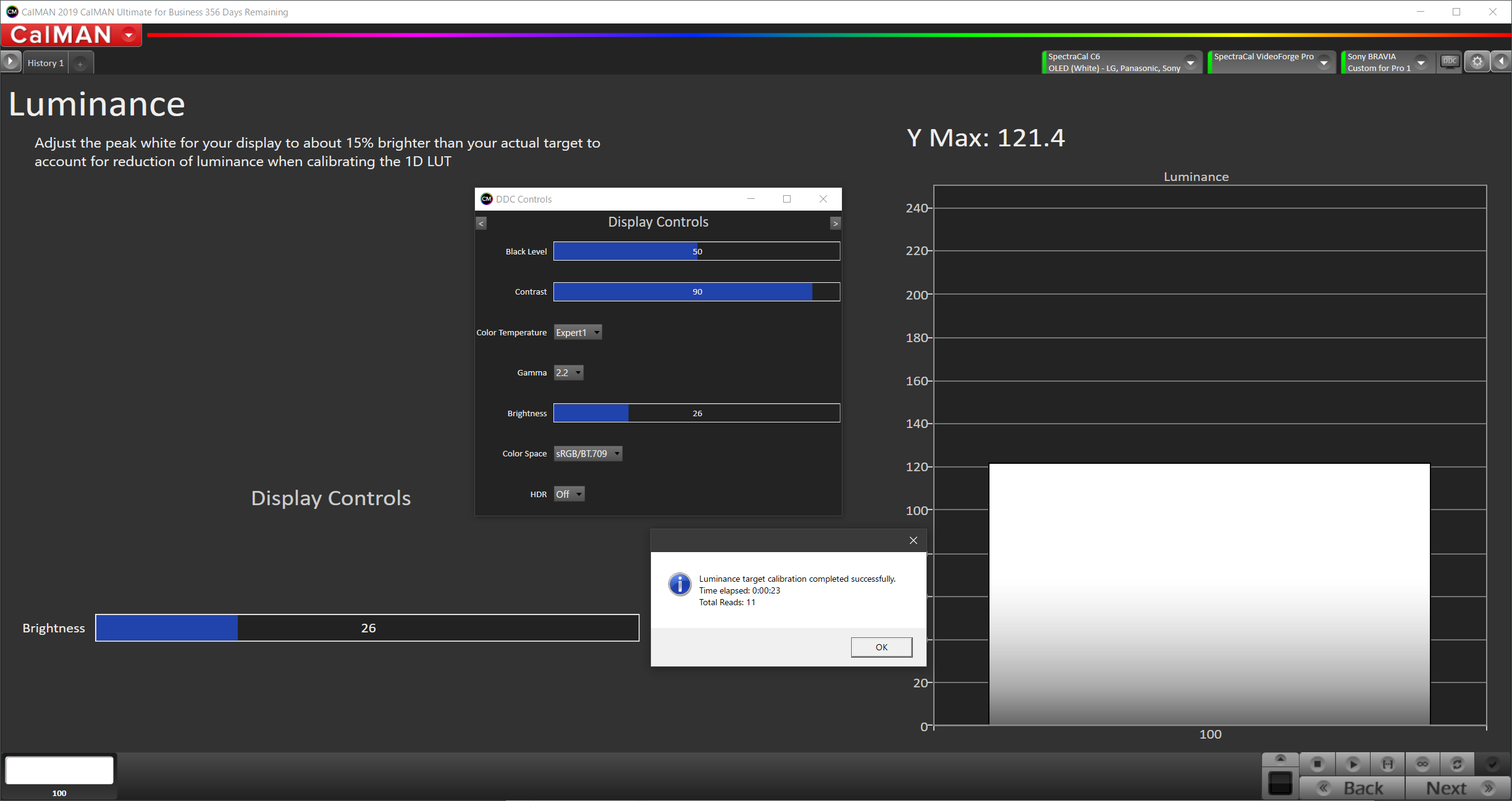Adjust the Brightness slider in DDC Controls
Image resolution: width=1512 pixels, height=801 pixels.
[697, 413]
